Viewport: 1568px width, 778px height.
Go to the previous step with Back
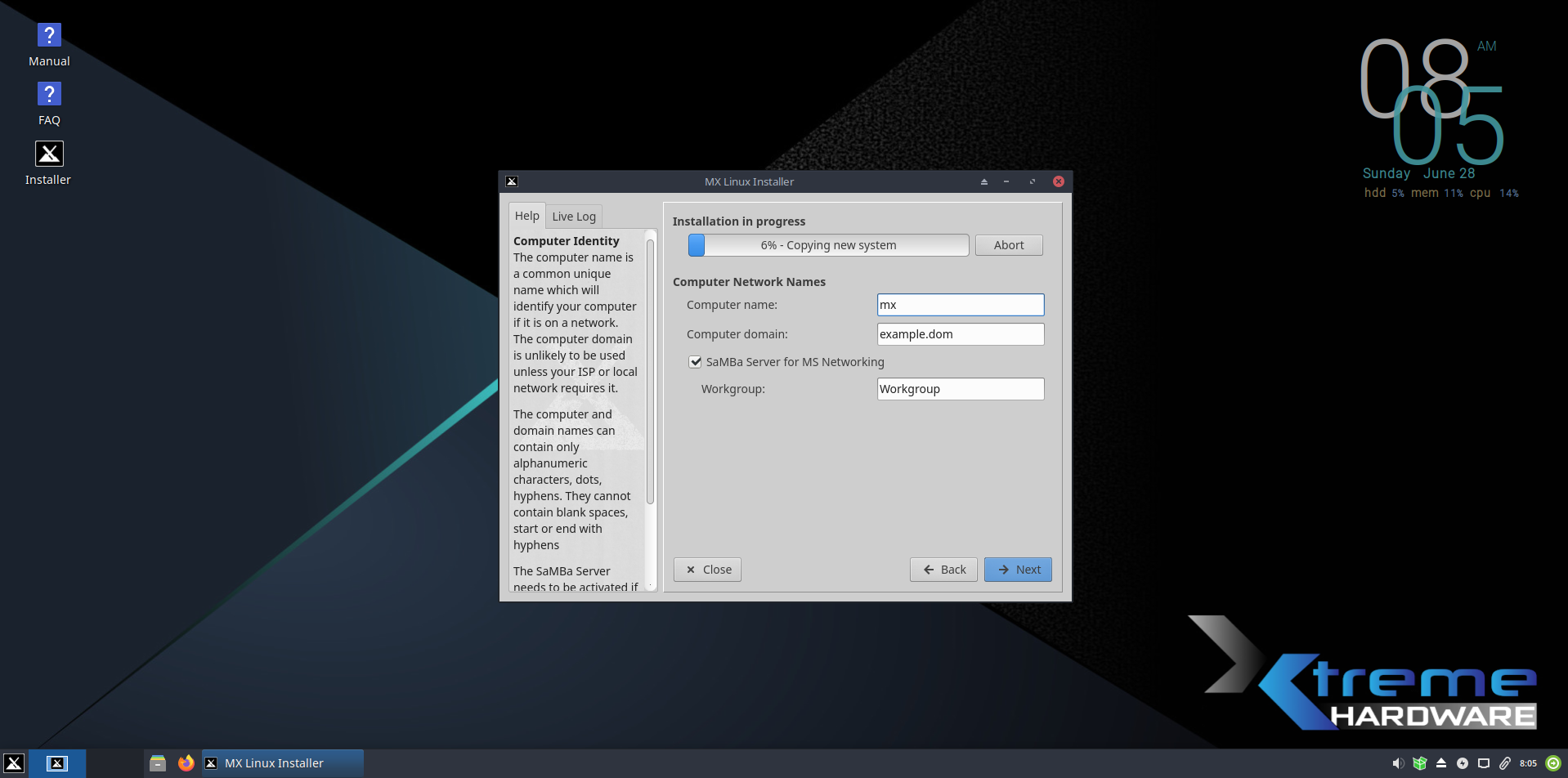(943, 570)
